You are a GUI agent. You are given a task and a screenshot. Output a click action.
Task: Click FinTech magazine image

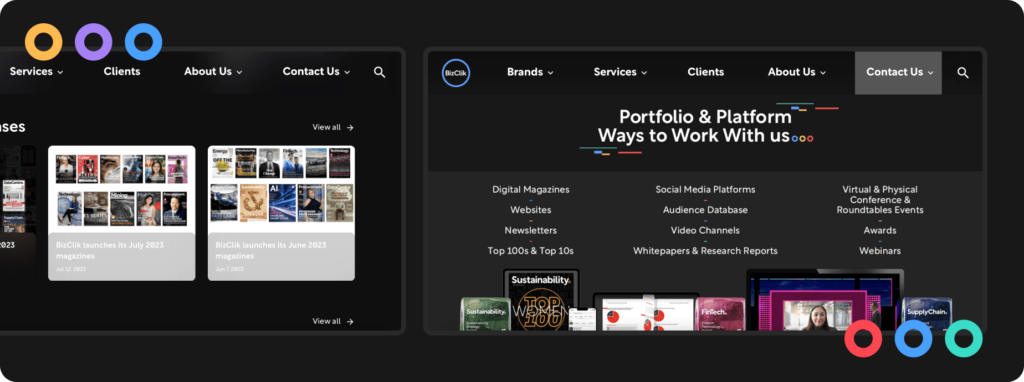click(720, 314)
